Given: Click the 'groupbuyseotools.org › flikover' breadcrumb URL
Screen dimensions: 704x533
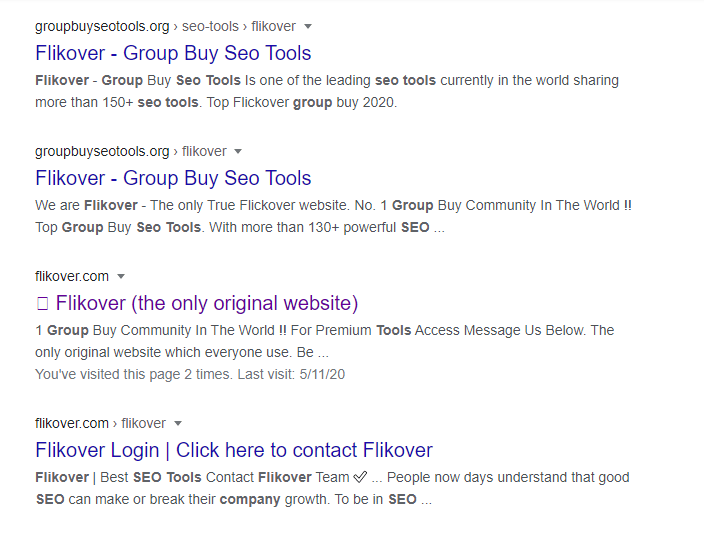Looking at the screenshot, I should (x=130, y=152).
